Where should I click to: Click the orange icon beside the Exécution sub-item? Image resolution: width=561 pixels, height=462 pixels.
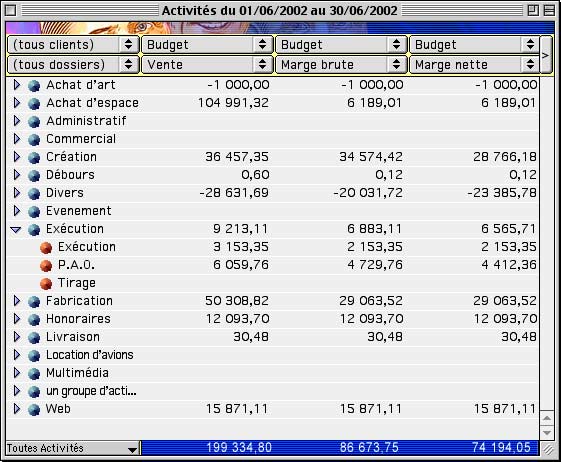[x=46, y=248]
